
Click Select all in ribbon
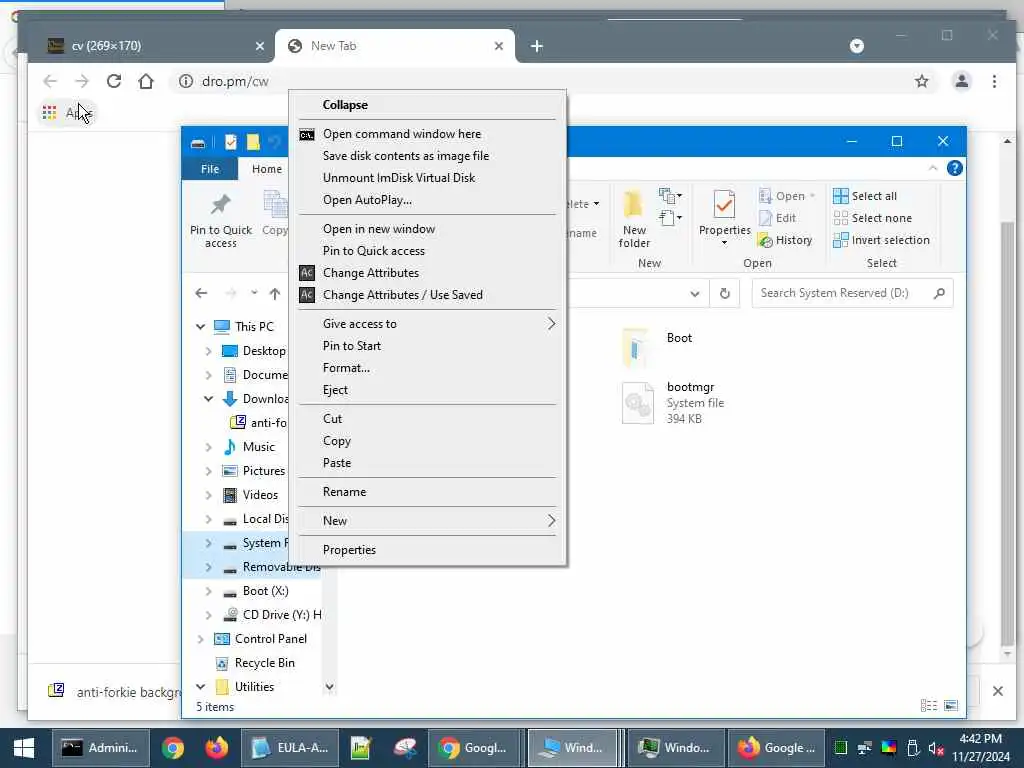coord(865,196)
